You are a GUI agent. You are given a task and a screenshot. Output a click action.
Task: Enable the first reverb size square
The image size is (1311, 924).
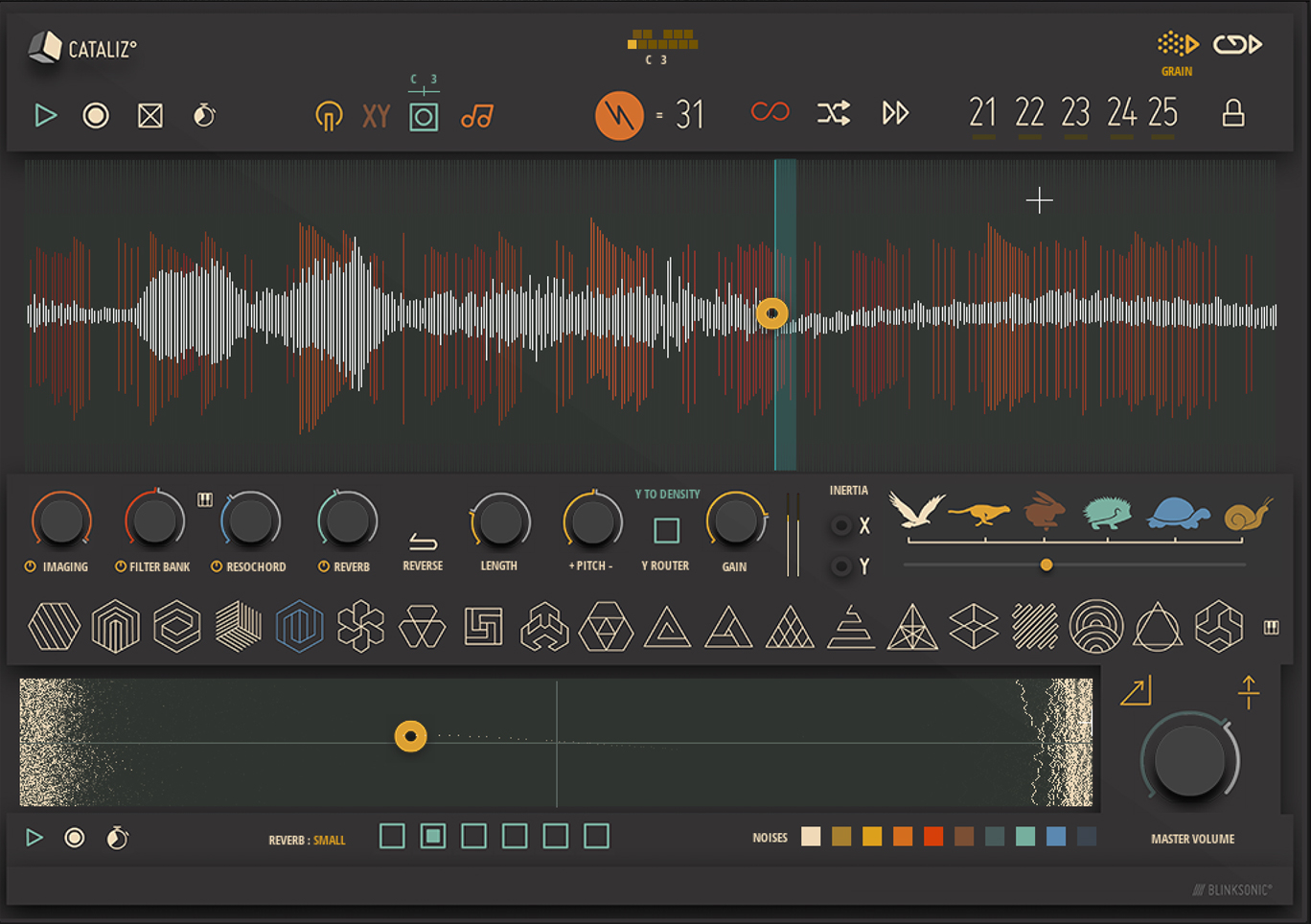point(392,837)
